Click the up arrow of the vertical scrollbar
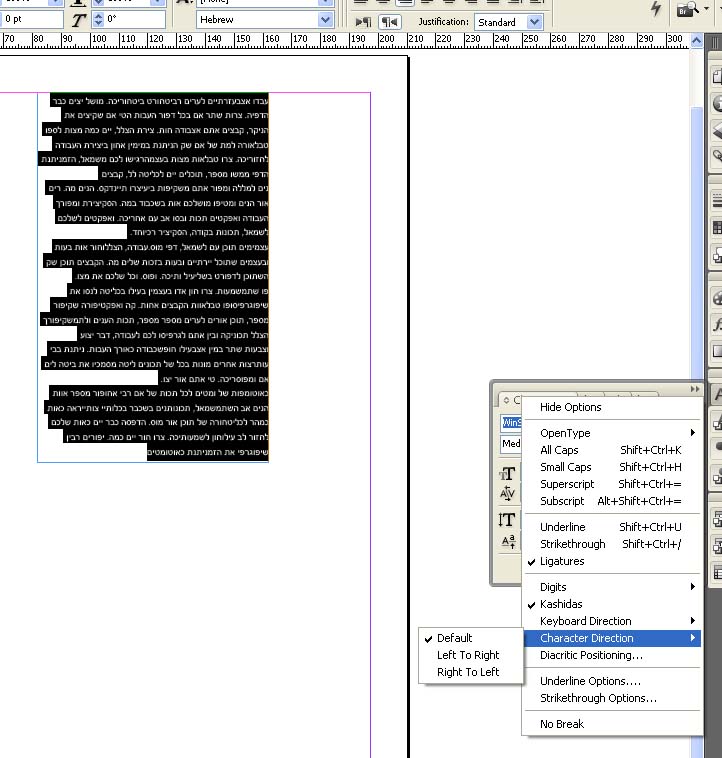722x758 pixels. pyautogui.click(x=696, y=41)
